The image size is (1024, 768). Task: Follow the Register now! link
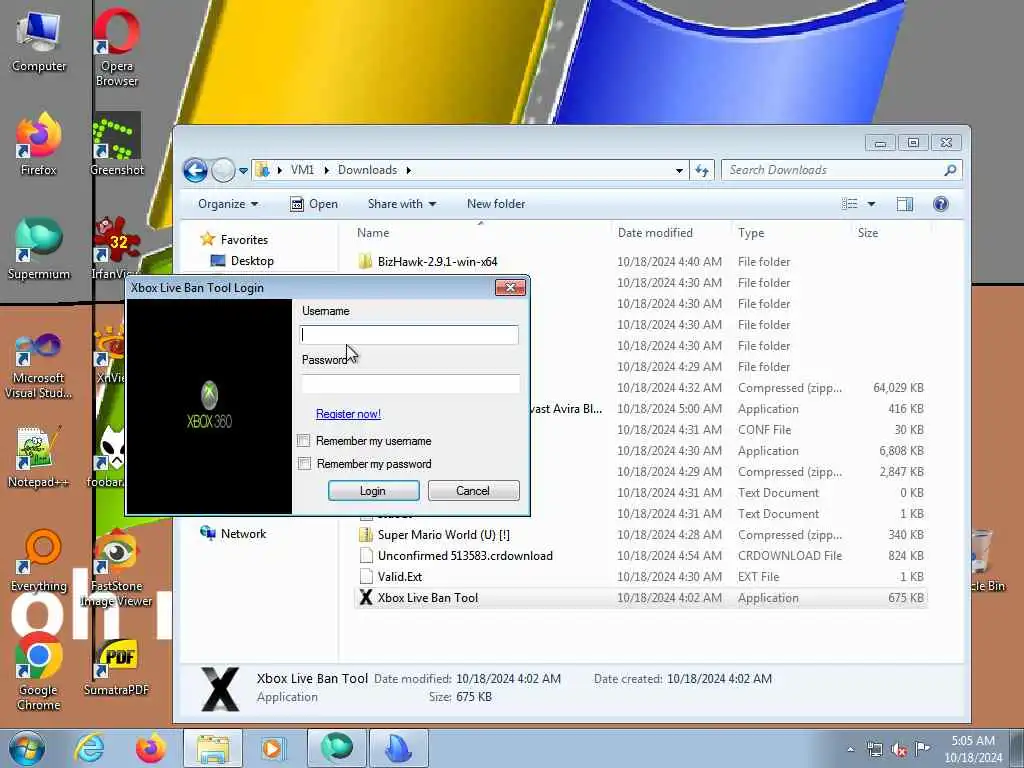tap(348, 414)
